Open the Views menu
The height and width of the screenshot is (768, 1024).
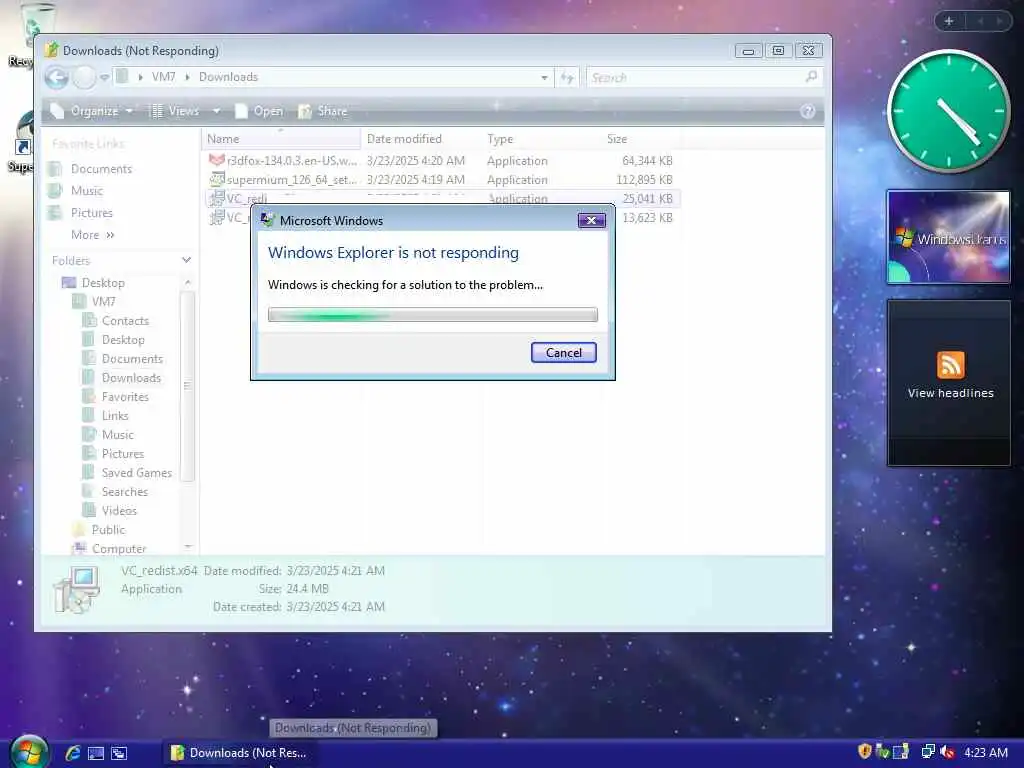(x=175, y=111)
